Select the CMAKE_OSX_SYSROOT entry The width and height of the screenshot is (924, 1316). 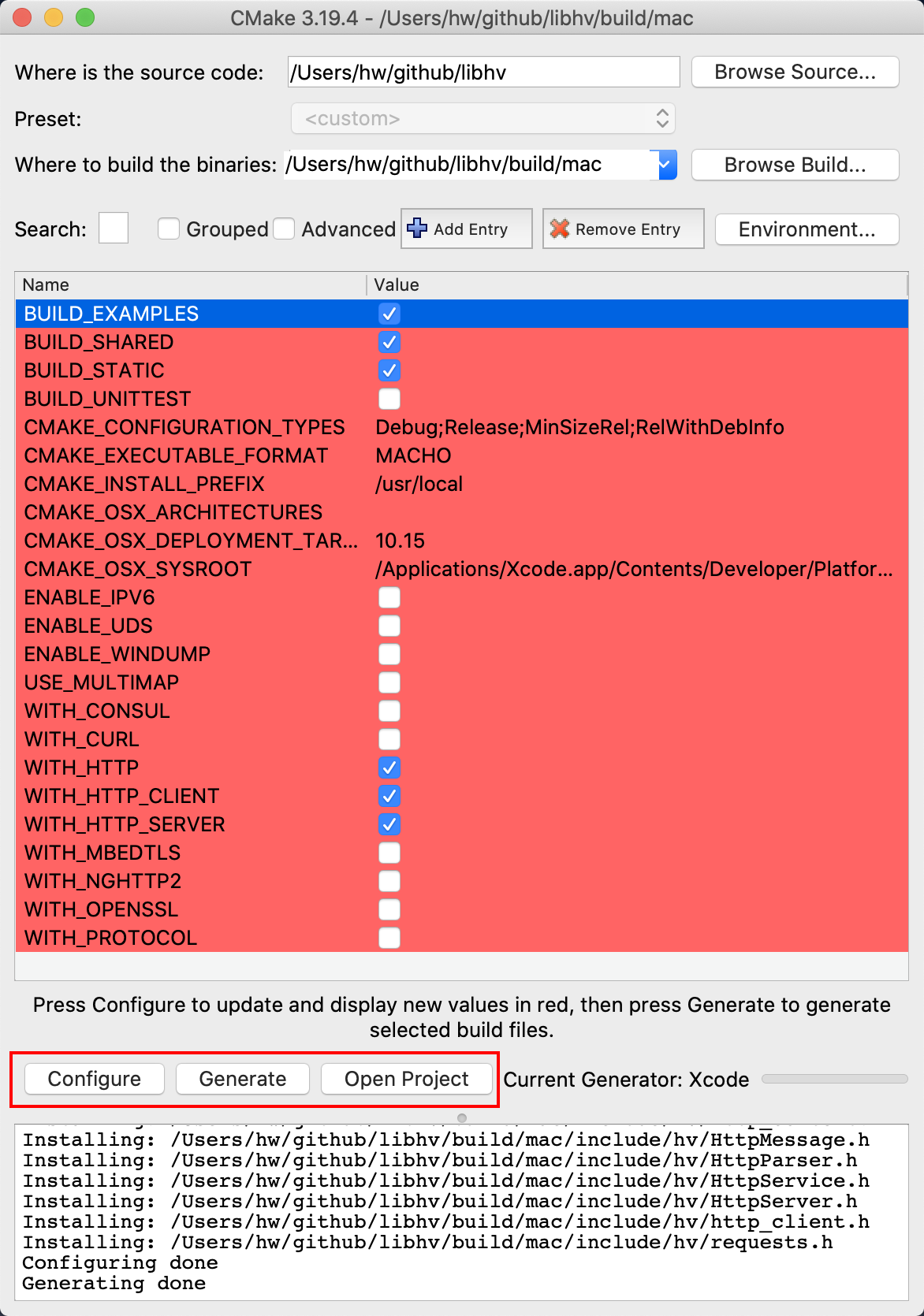pyautogui.click(x=138, y=569)
